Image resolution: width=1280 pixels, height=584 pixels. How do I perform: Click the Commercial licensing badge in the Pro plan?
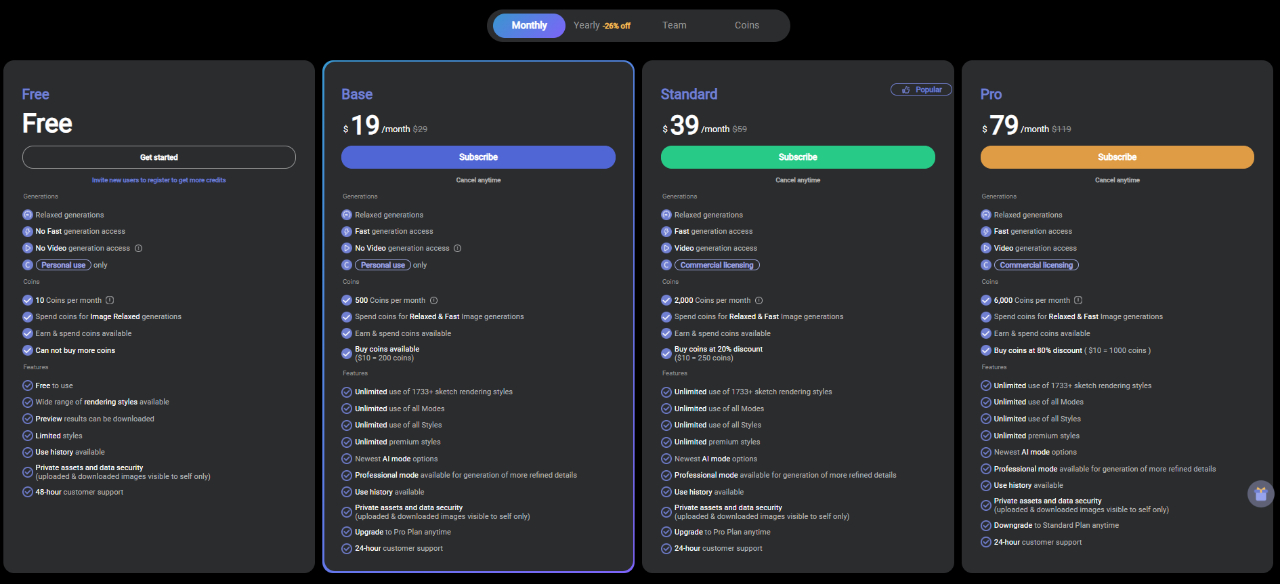coord(1036,265)
